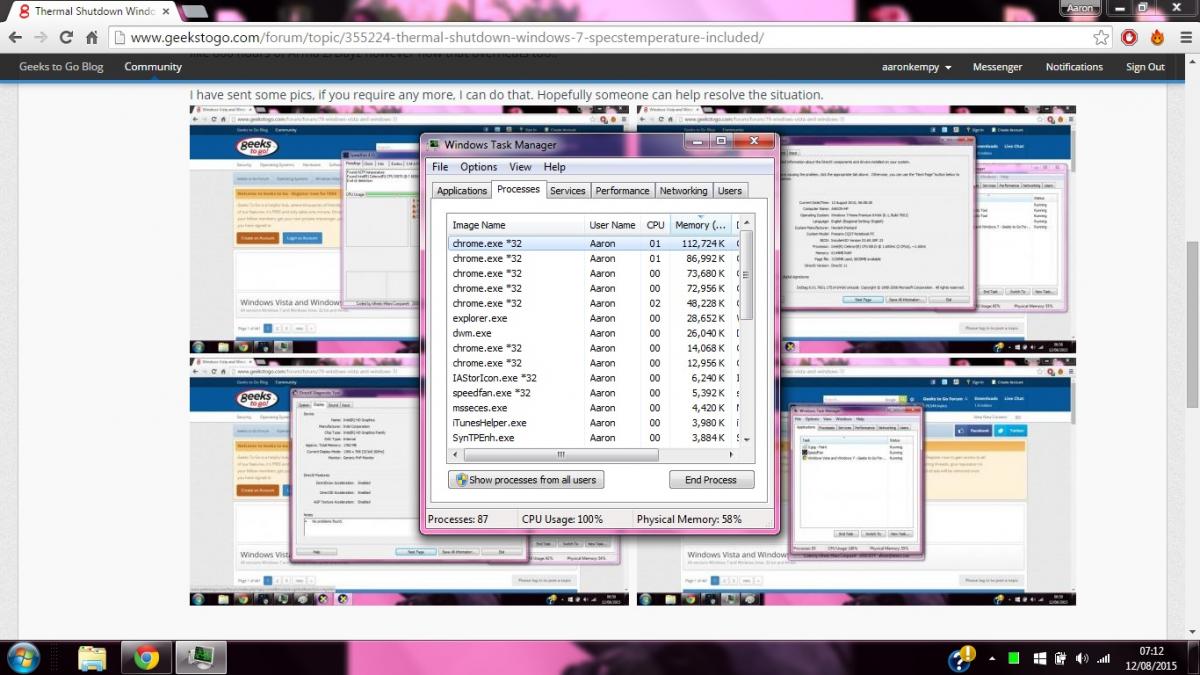This screenshot has height=675, width=1200.
Task: Select the dwm.exe process row
Action: [595, 333]
